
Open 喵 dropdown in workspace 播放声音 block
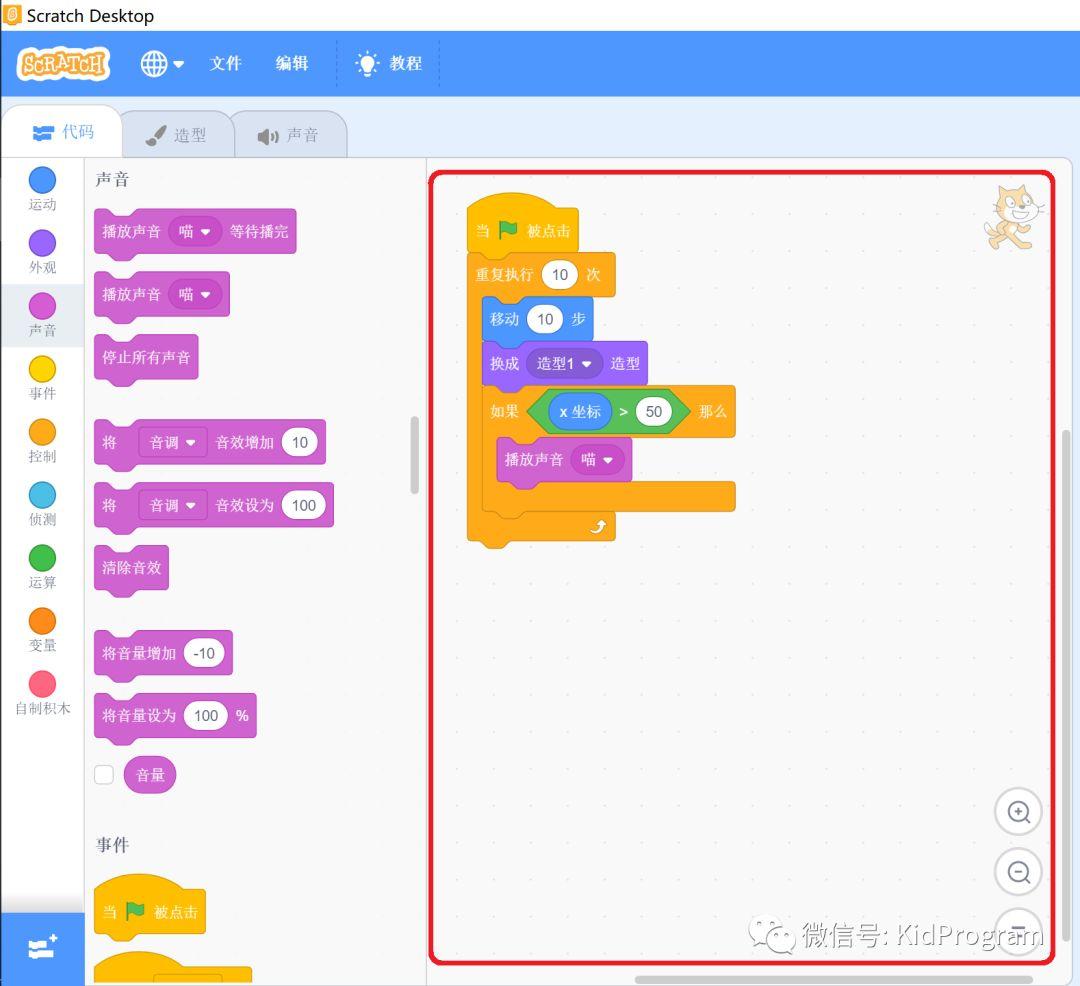tap(597, 459)
